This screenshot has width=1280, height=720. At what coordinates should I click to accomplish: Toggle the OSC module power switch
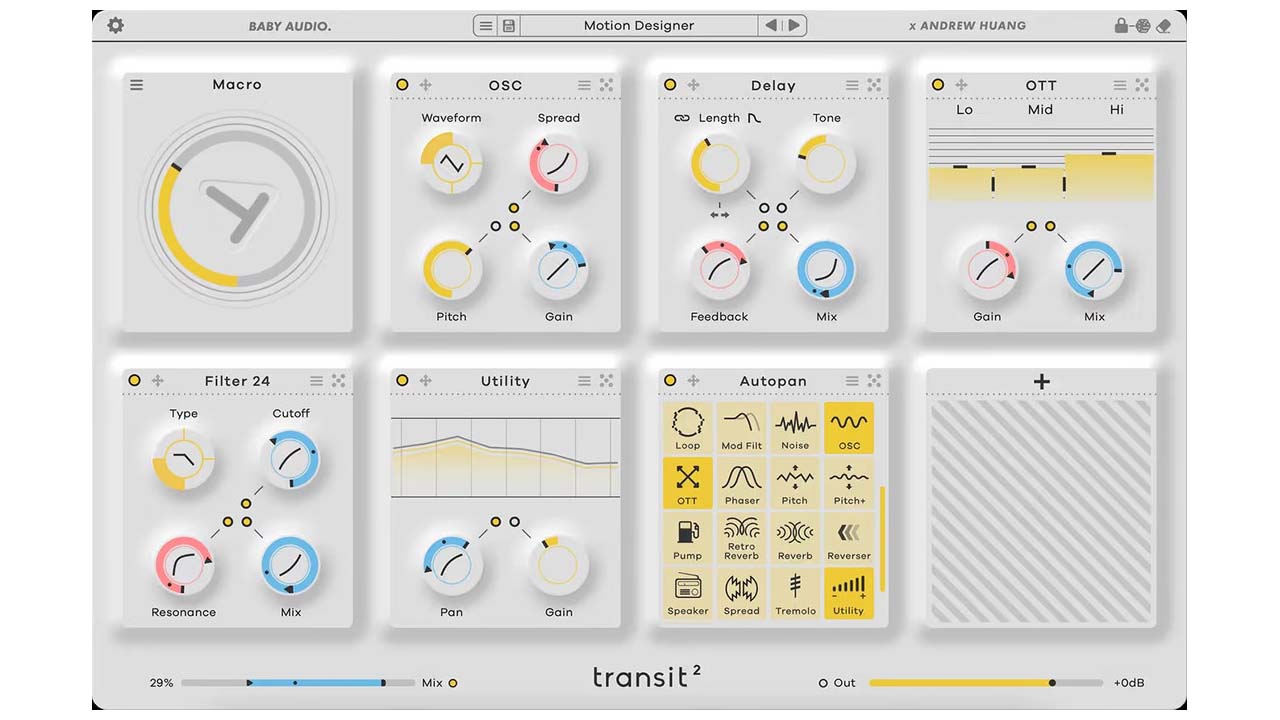pyautogui.click(x=401, y=85)
